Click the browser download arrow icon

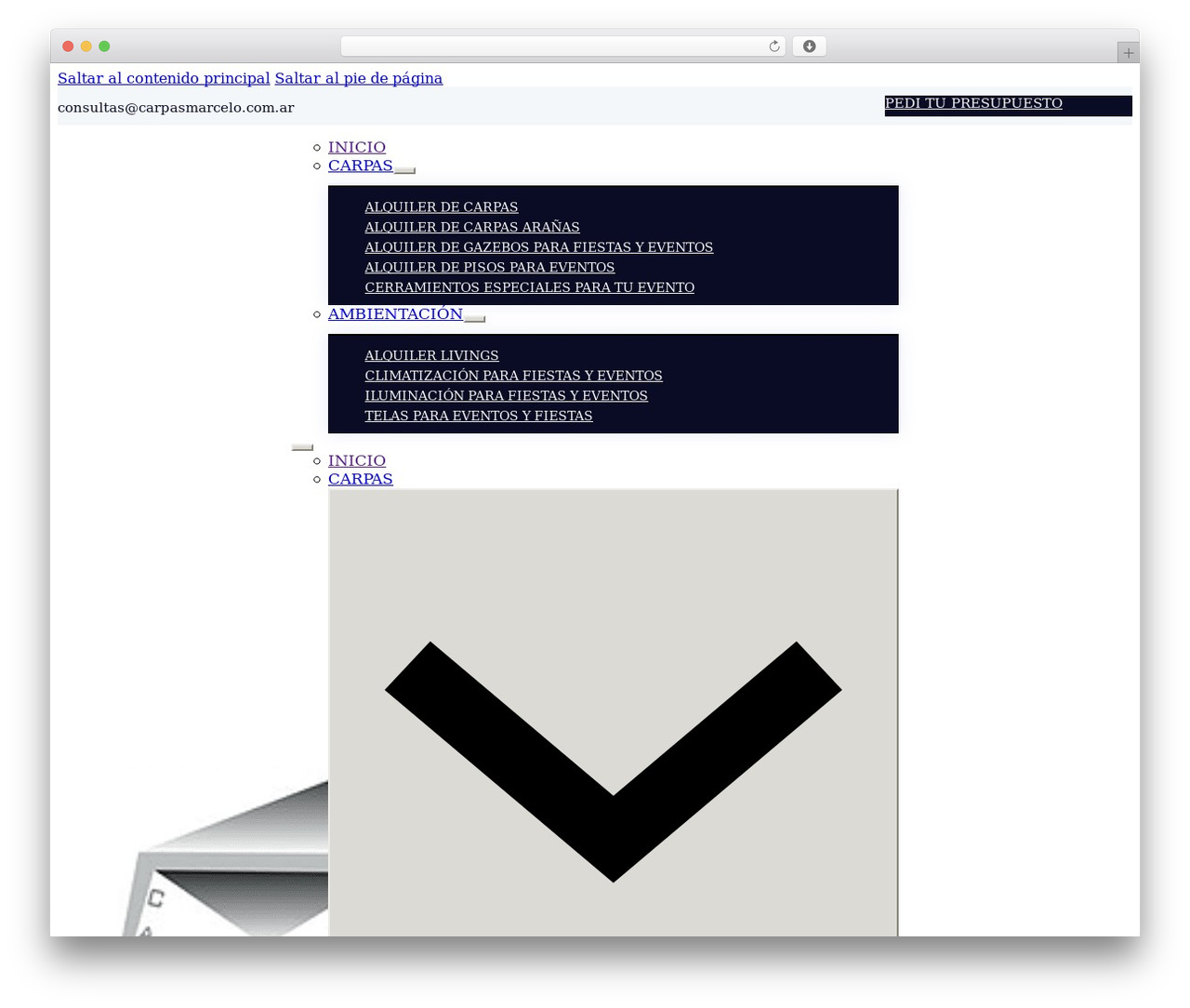coord(809,46)
